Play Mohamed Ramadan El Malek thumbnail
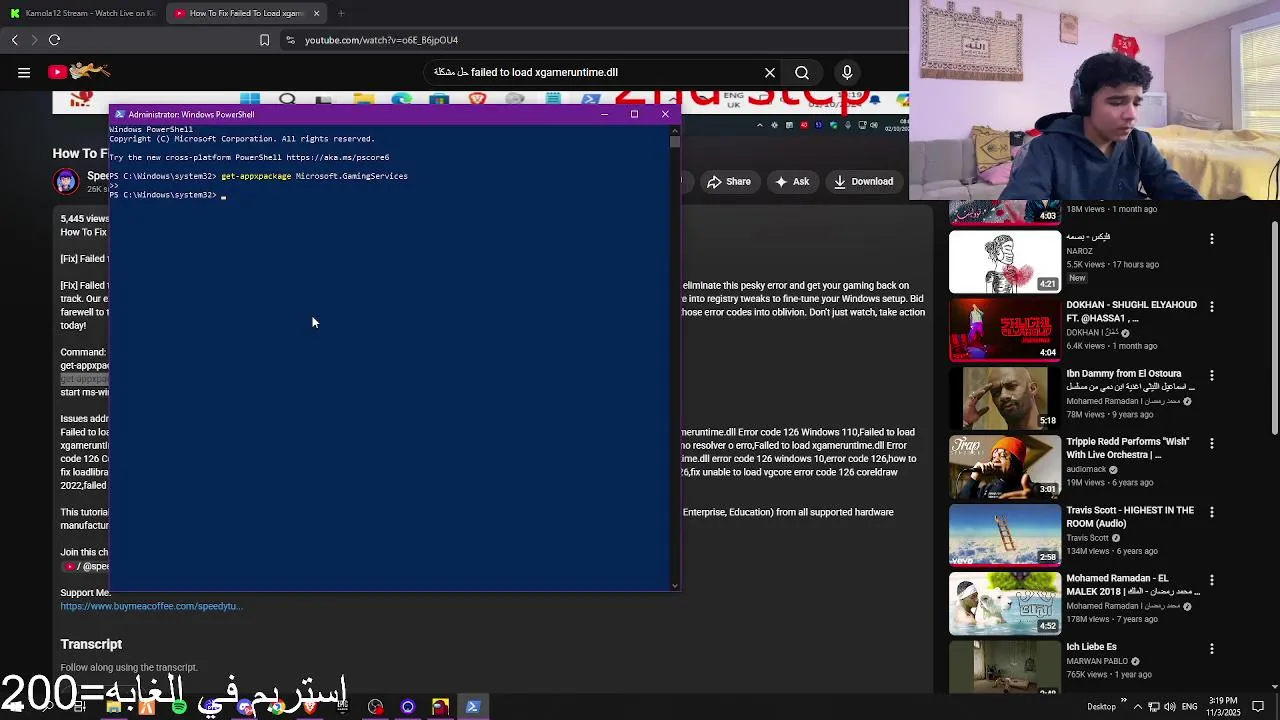1280x720 pixels. click(1005, 604)
